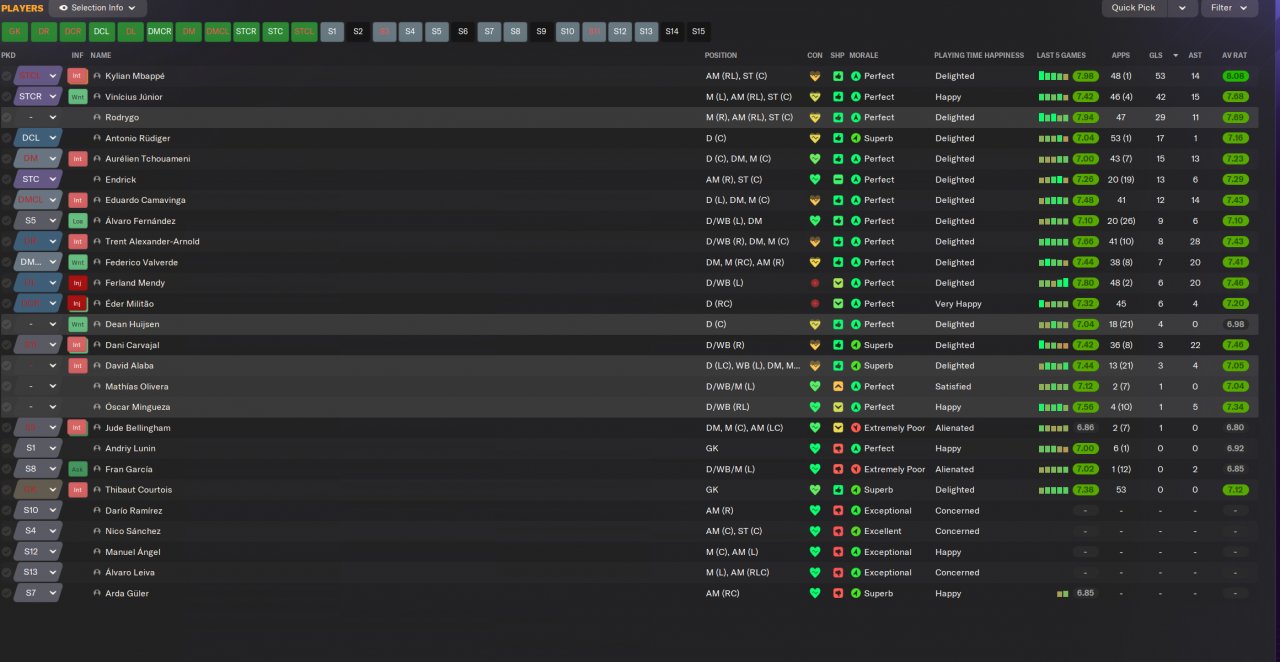Screen dimensions: 1280x662
Task: Sort by the Morale column header
Action: pos(864,55)
